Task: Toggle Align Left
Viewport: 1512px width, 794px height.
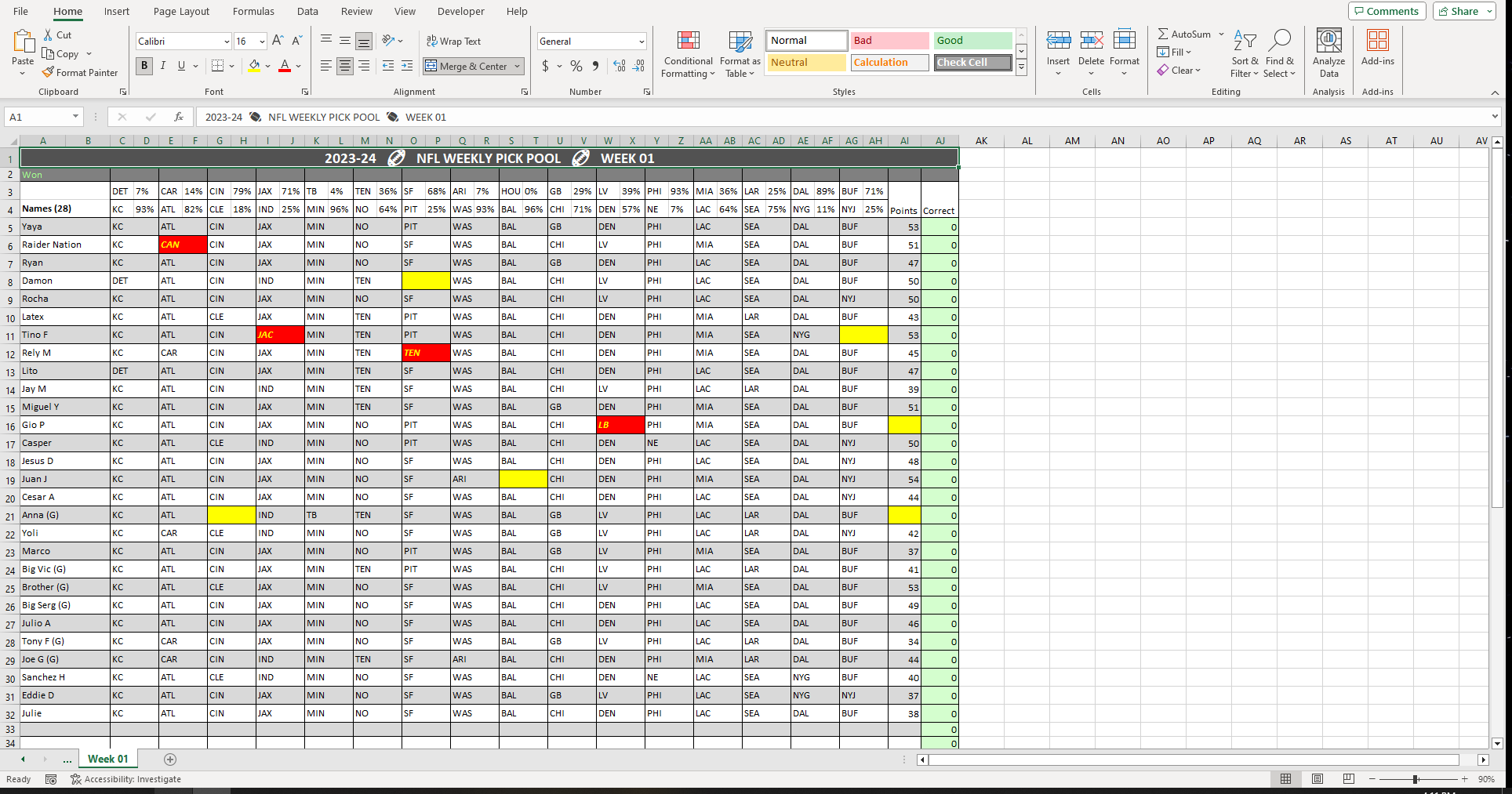Action: pyautogui.click(x=326, y=66)
